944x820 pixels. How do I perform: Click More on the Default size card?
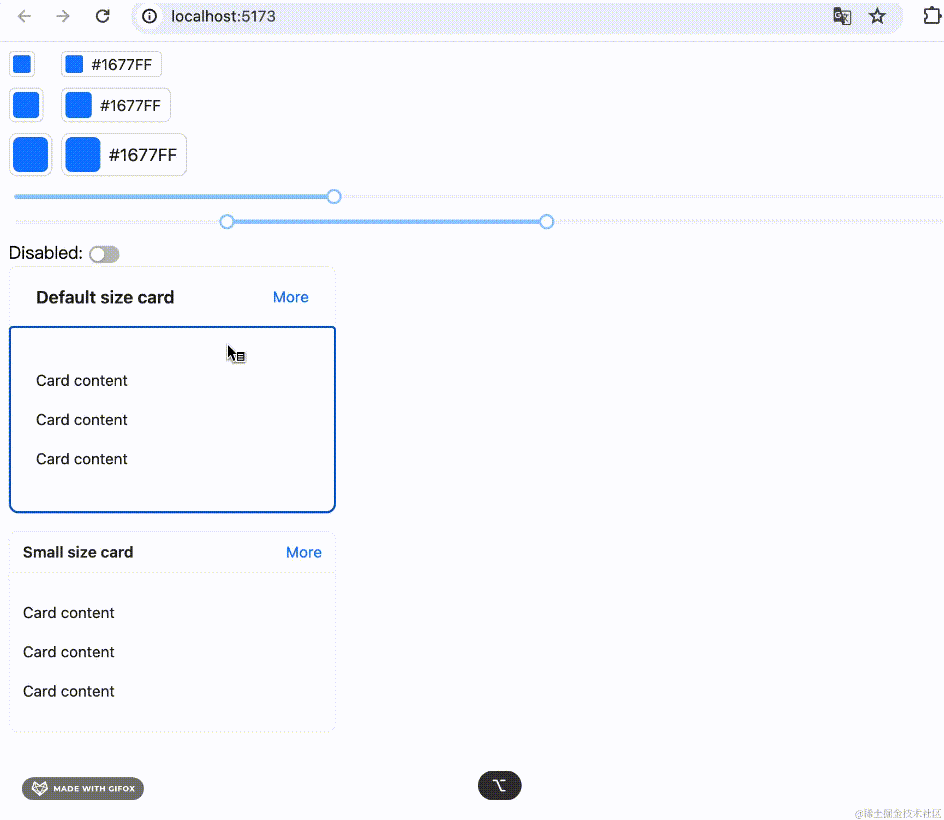[291, 297]
